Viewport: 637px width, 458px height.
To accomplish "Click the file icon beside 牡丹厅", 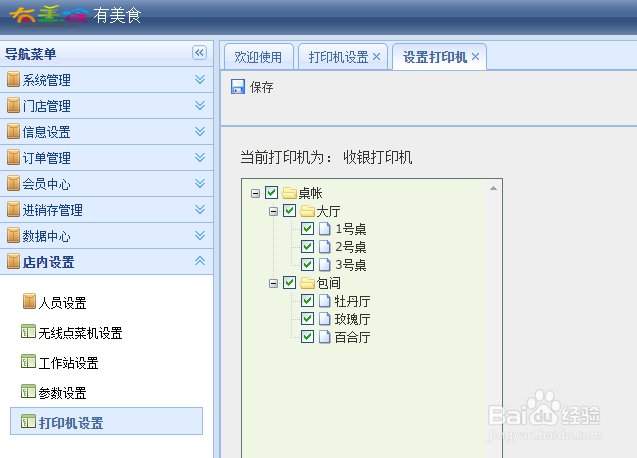I will (x=324, y=301).
